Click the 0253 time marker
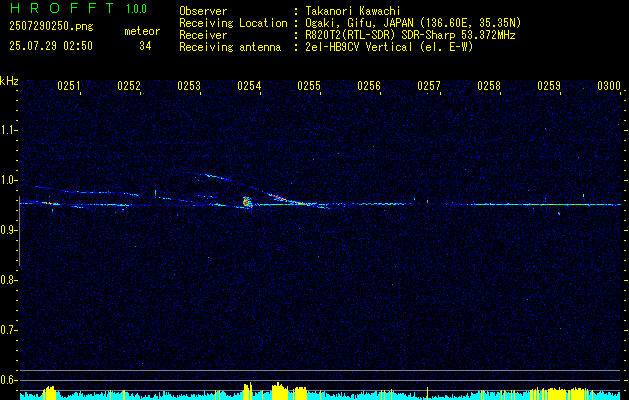 pyautogui.click(x=189, y=86)
